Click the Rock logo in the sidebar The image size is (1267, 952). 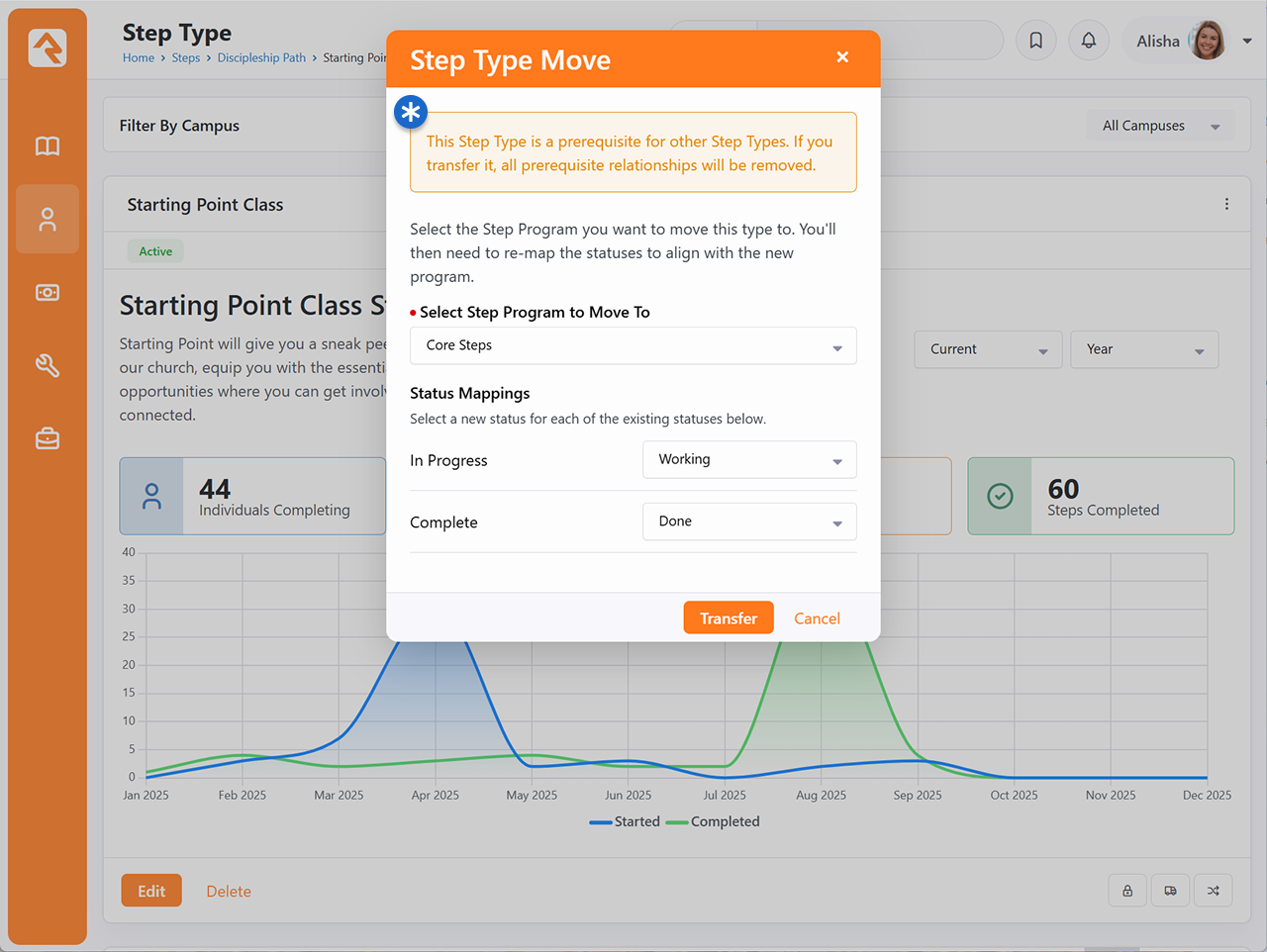point(48,48)
